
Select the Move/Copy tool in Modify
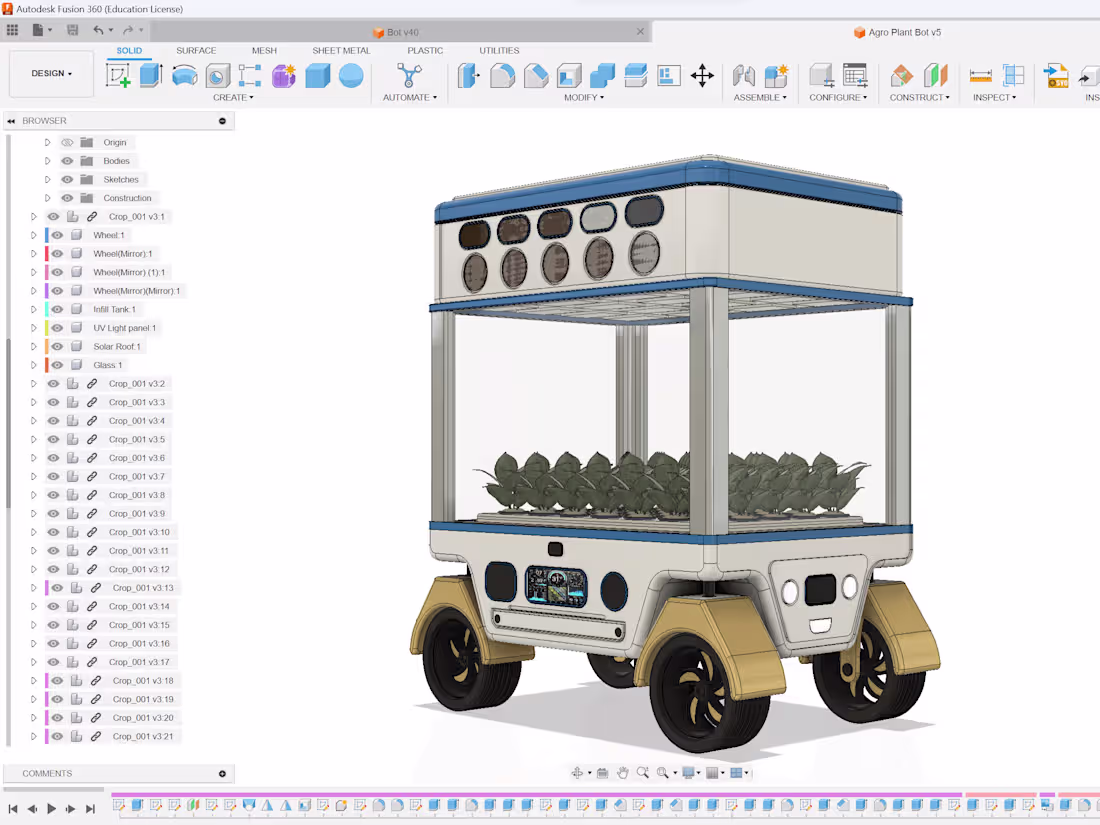pos(703,76)
